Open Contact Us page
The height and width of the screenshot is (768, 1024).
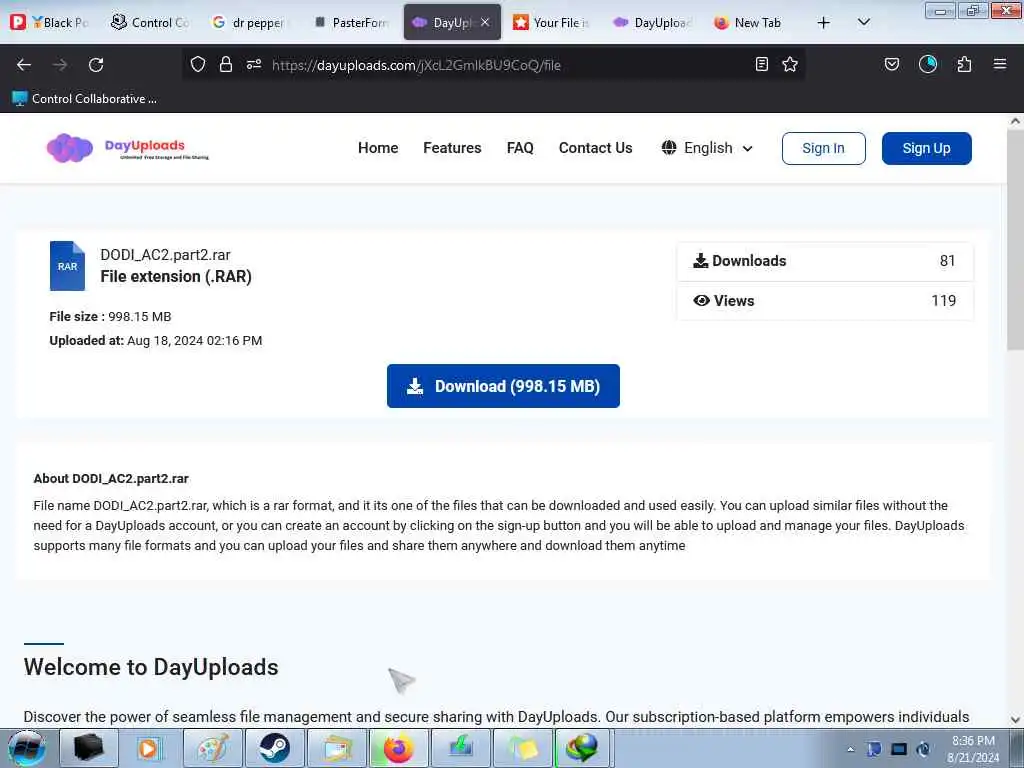click(596, 148)
